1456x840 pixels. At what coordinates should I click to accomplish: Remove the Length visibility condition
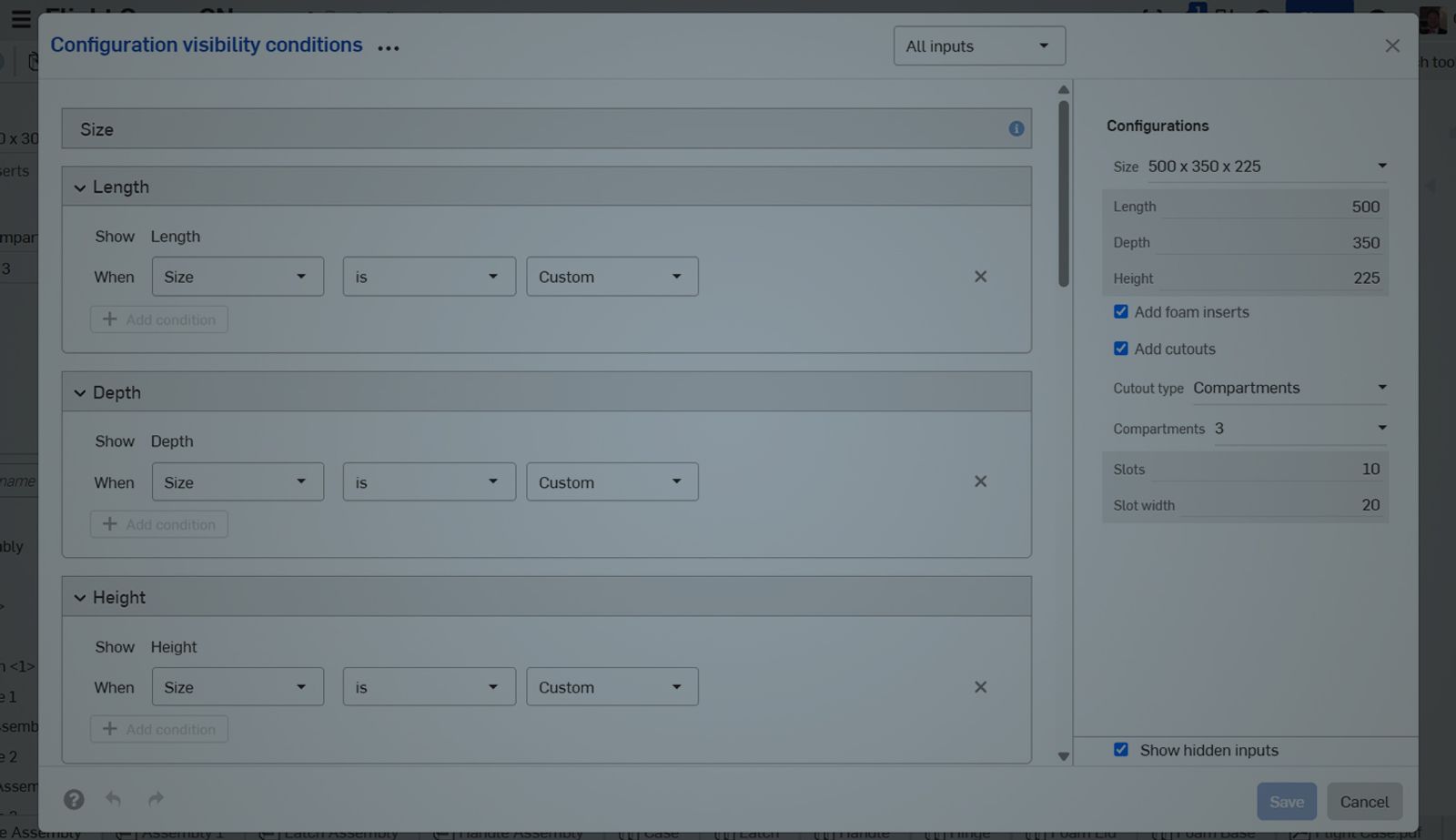coord(980,276)
